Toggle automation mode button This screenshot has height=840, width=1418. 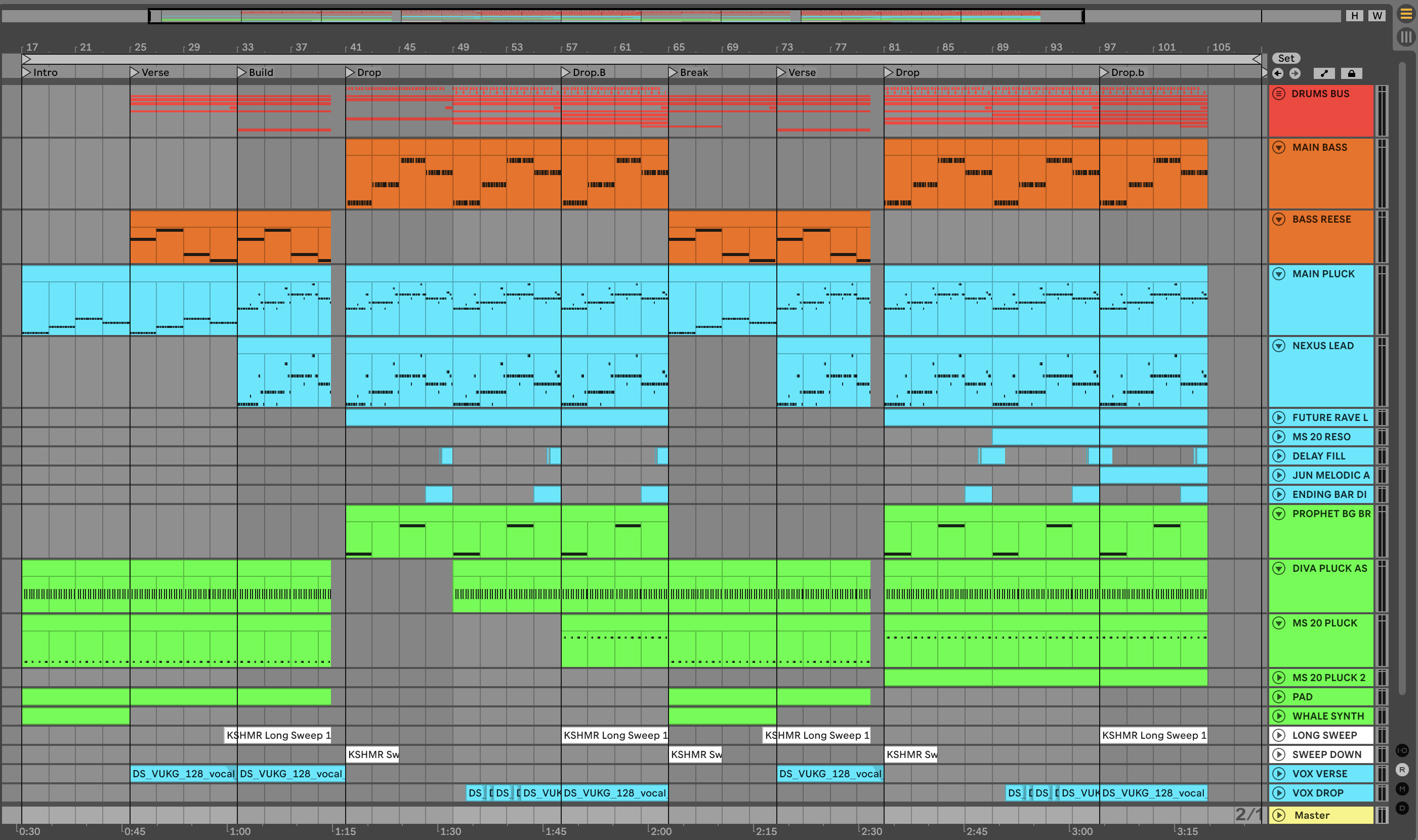pos(1324,73)
